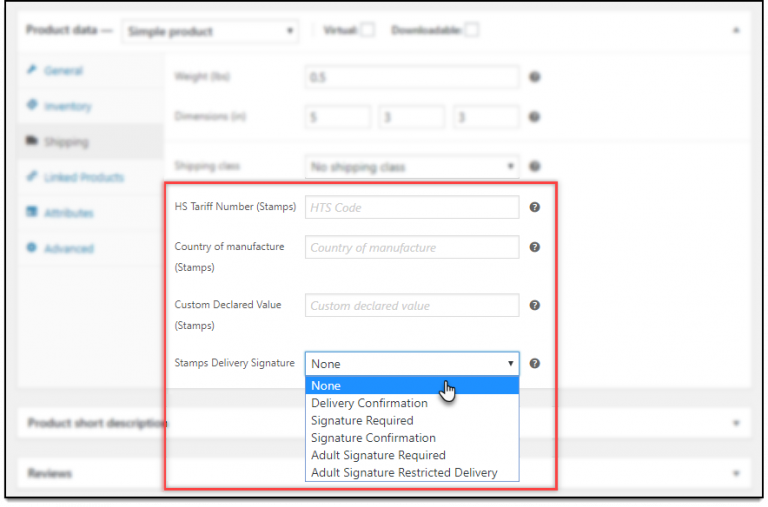Viewport: 768px width, 507px height.
Task: Click help icon beside Country of manufacture
Action: 534,247
